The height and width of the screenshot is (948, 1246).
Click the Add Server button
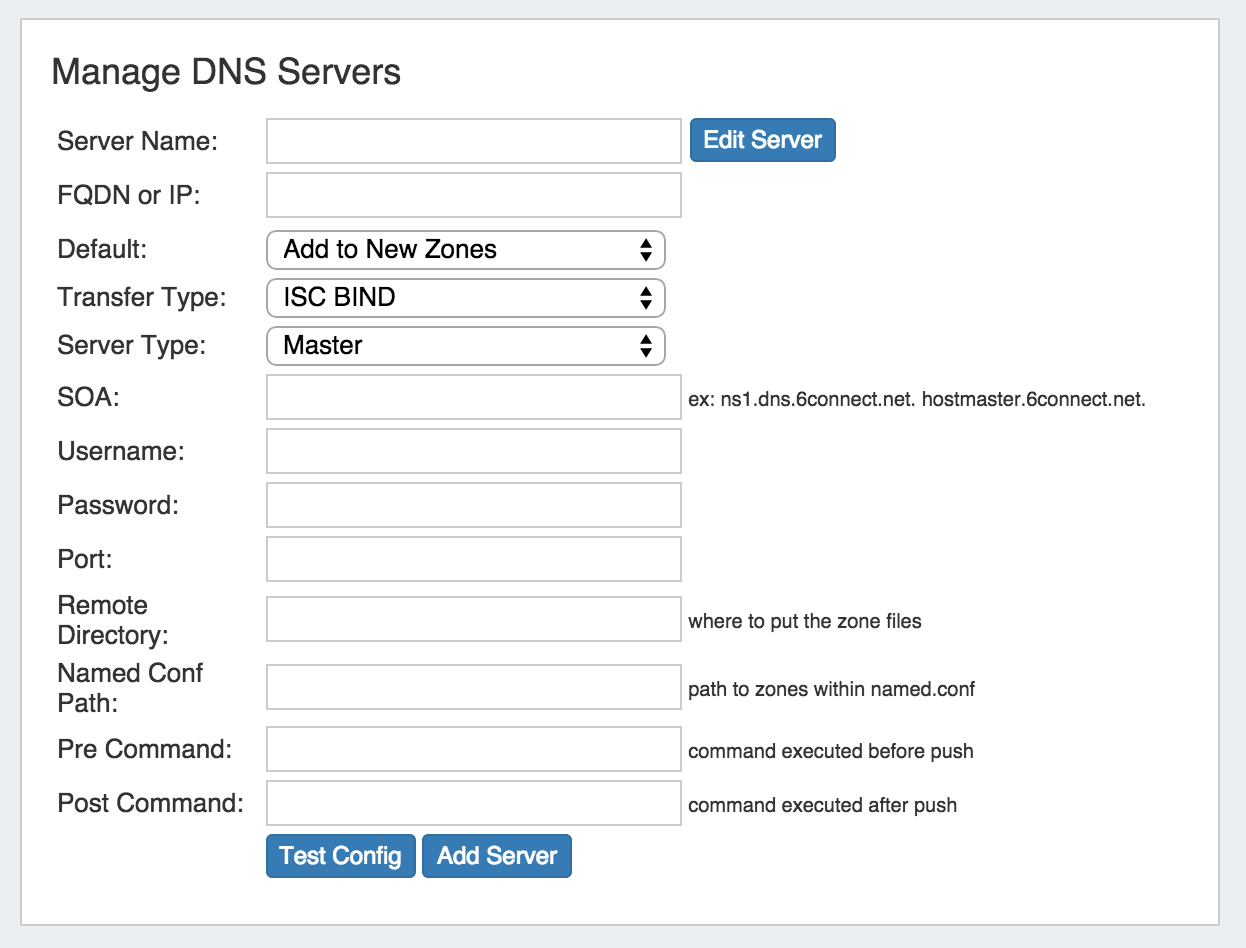[496, 857]
